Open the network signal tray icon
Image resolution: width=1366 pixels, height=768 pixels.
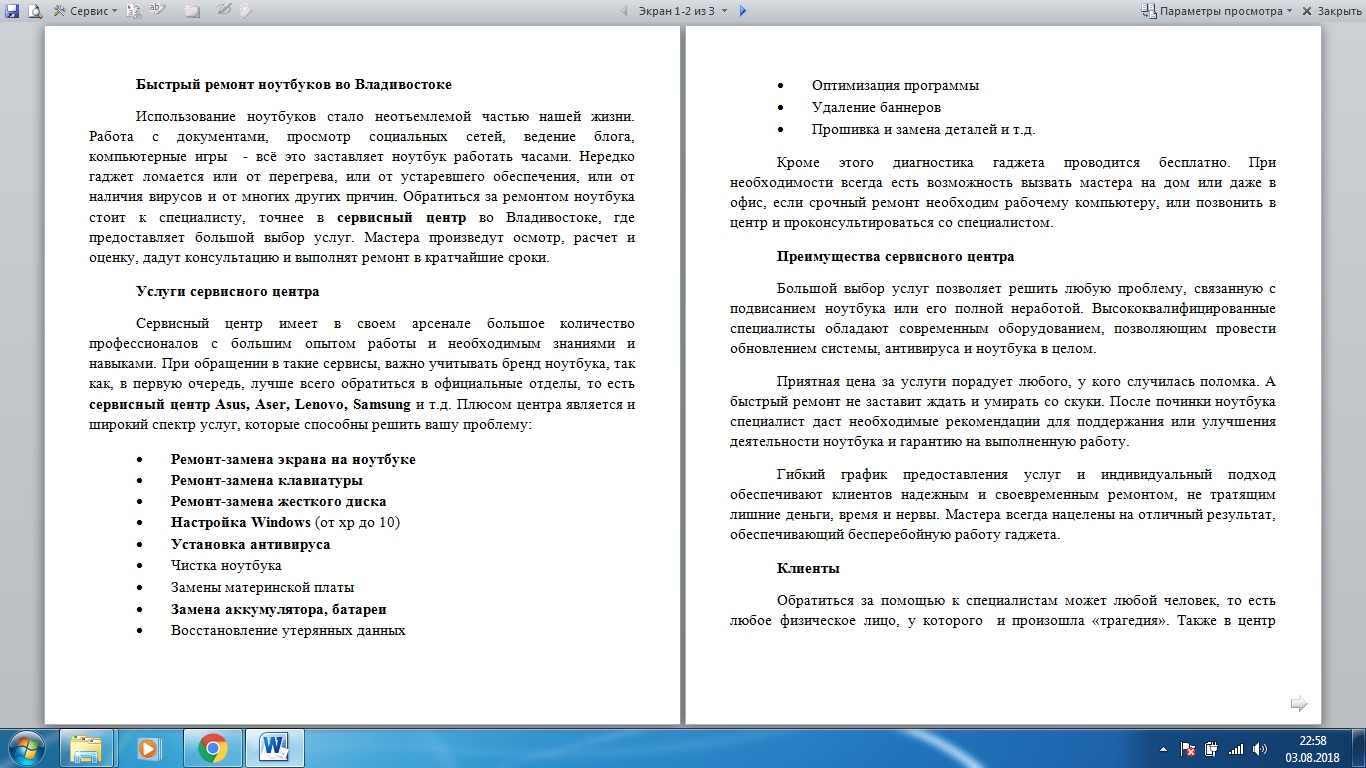tap(1236, 748)
